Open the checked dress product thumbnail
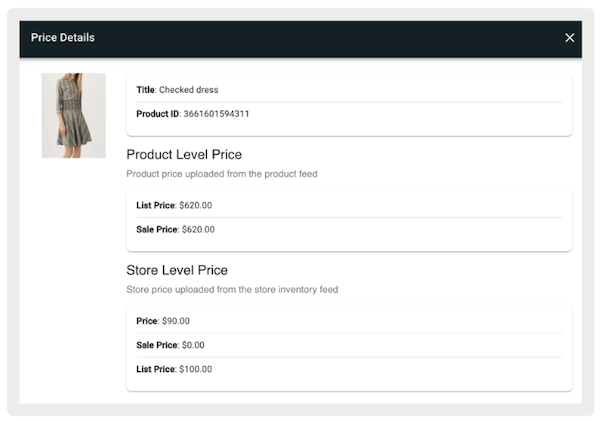Viewport: 600px width, 421px height. tap(74, 115)
